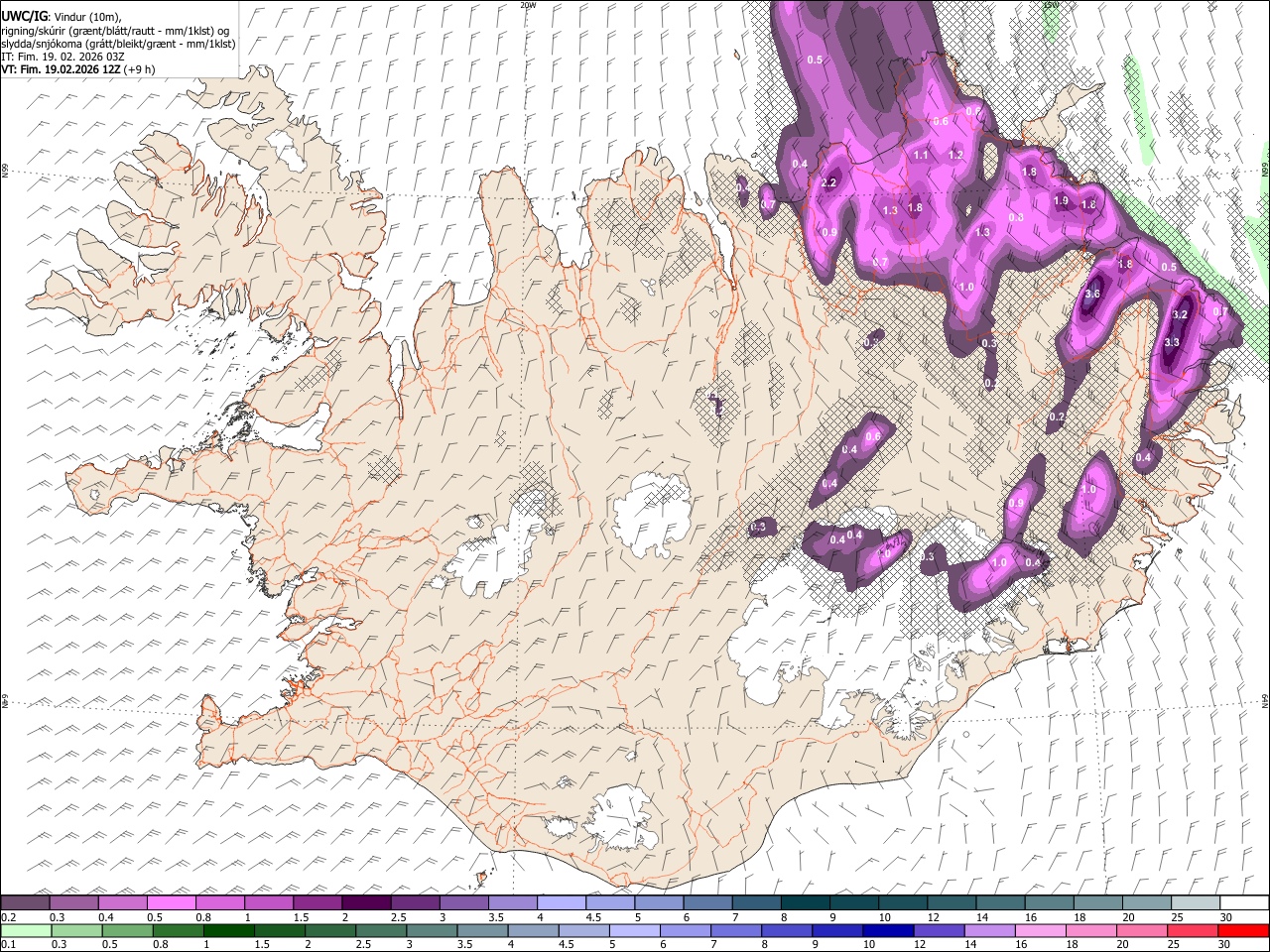Click the 'UWC/IG: Vindur (10m)' title text
The width and height of the screenshot is (1270, 952).
[61, 17]
